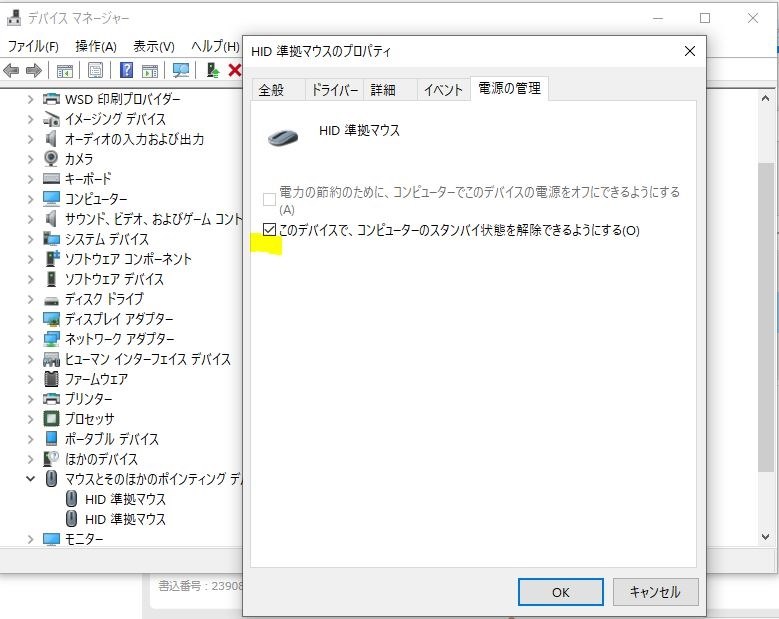Click the プロセッサ icon
Screen dimensions: 779x619
tap(51, 418)
